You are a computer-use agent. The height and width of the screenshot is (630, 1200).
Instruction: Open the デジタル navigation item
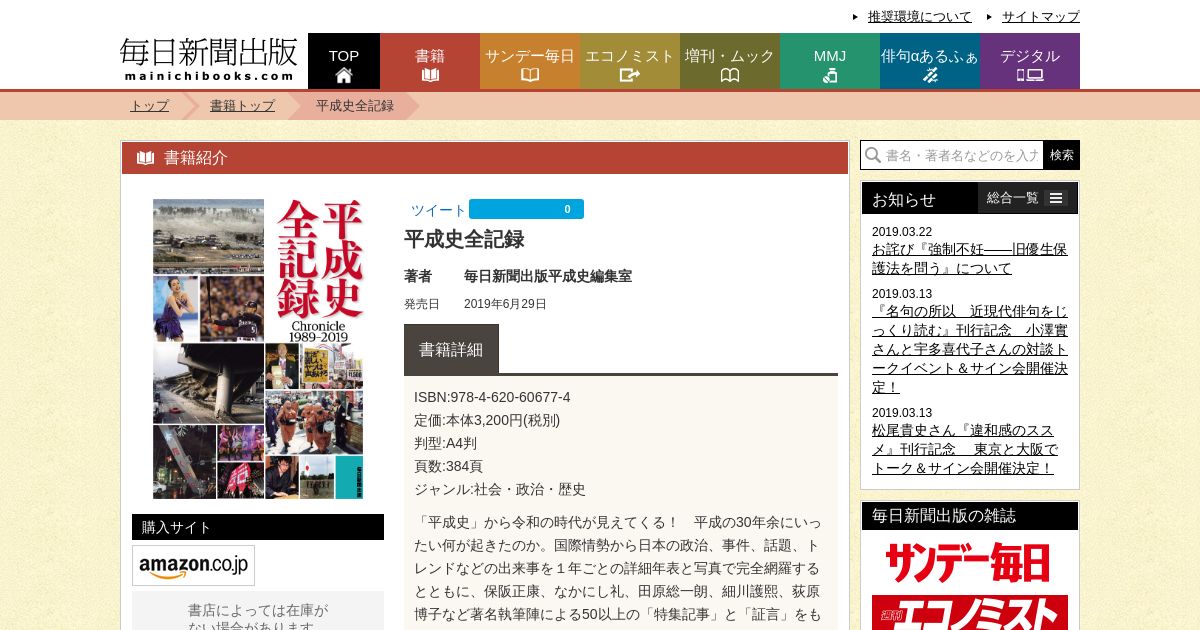1030,61
